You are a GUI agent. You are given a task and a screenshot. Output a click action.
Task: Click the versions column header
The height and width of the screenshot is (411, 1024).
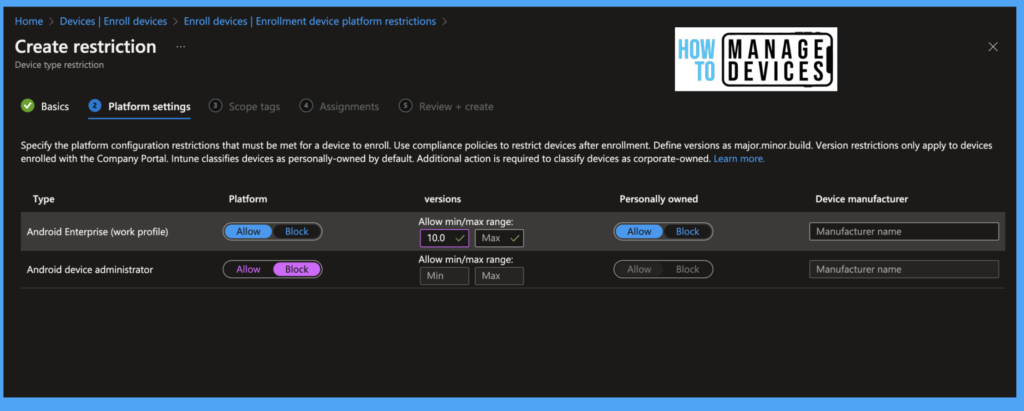click(443, 199)
